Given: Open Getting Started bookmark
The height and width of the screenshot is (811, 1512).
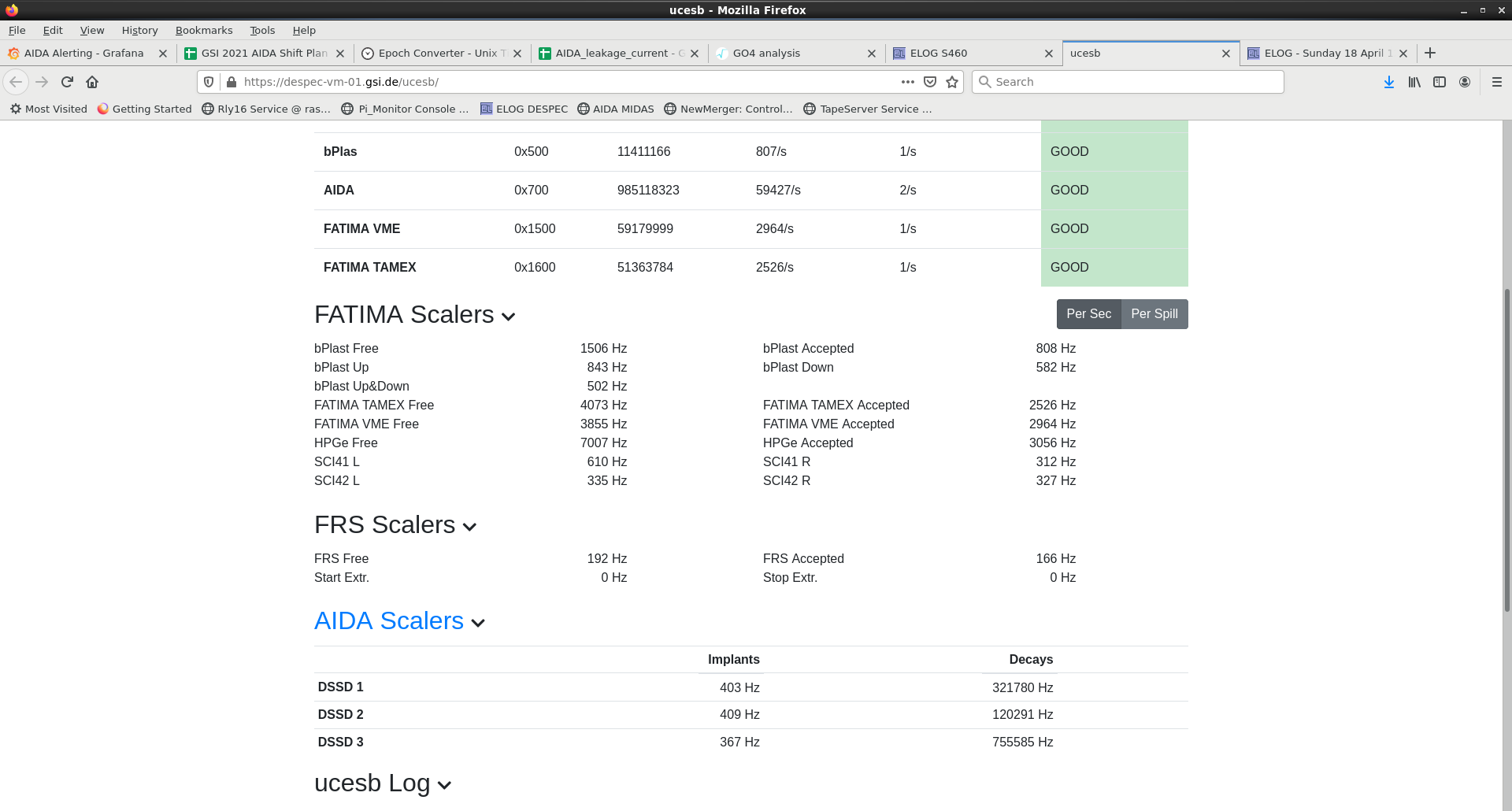Looking at the screenshot, I should 144,109.
